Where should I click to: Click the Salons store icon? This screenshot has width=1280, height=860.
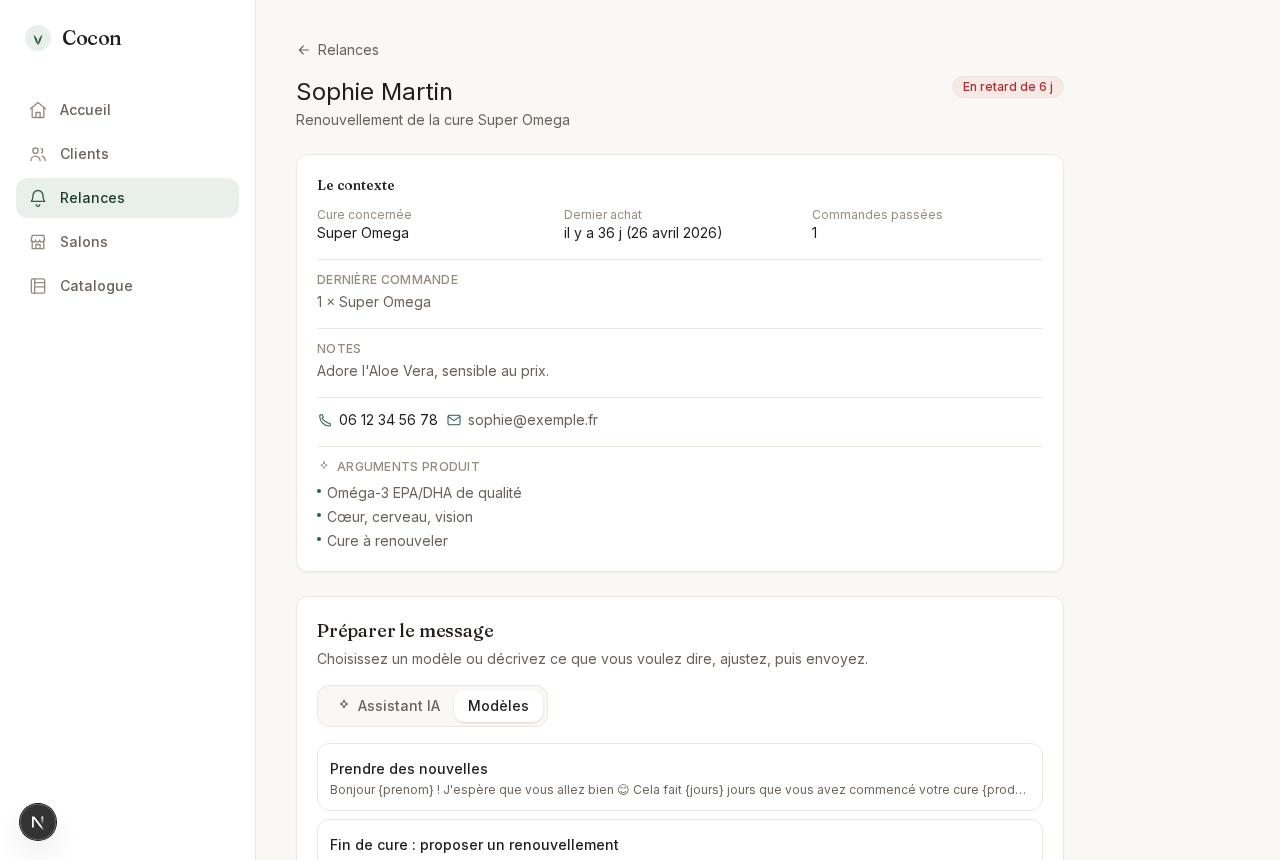(x=38, y=242)
